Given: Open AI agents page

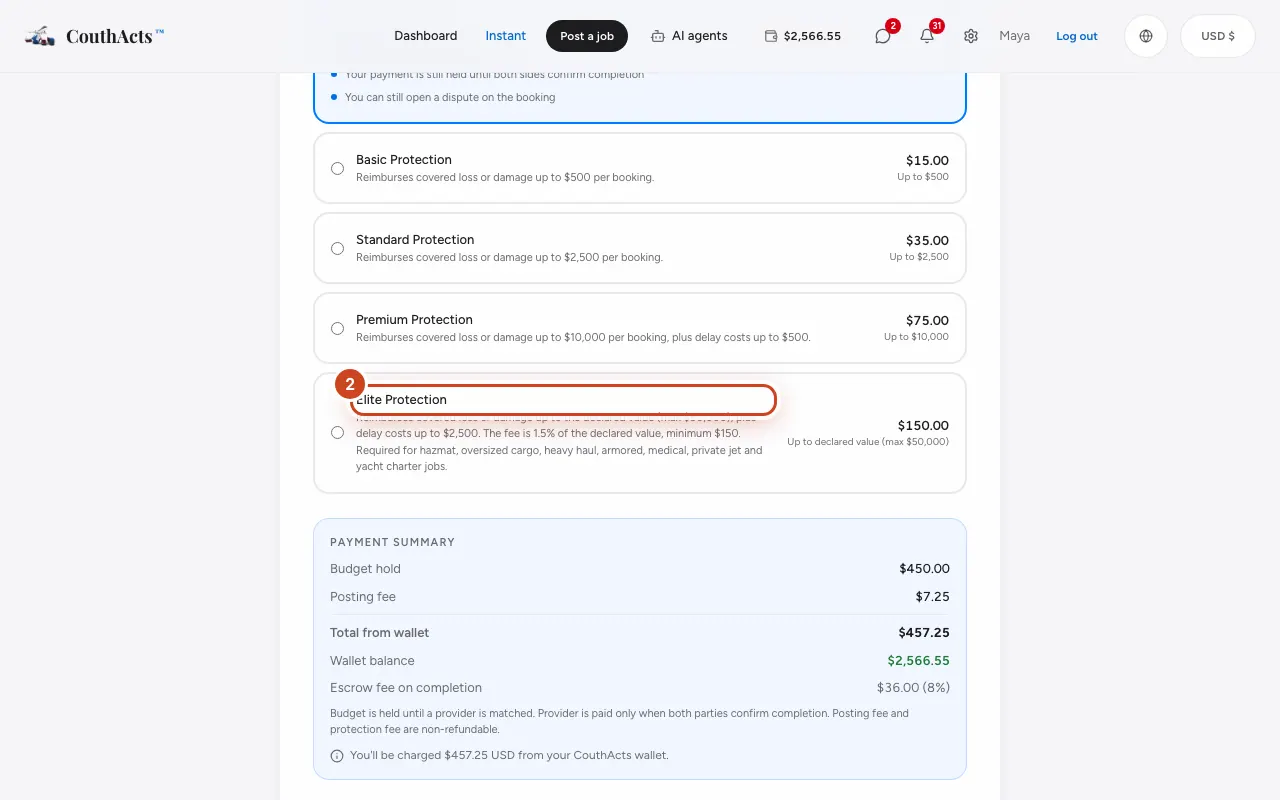Looking at the screenshot, I should pos(689,36).
